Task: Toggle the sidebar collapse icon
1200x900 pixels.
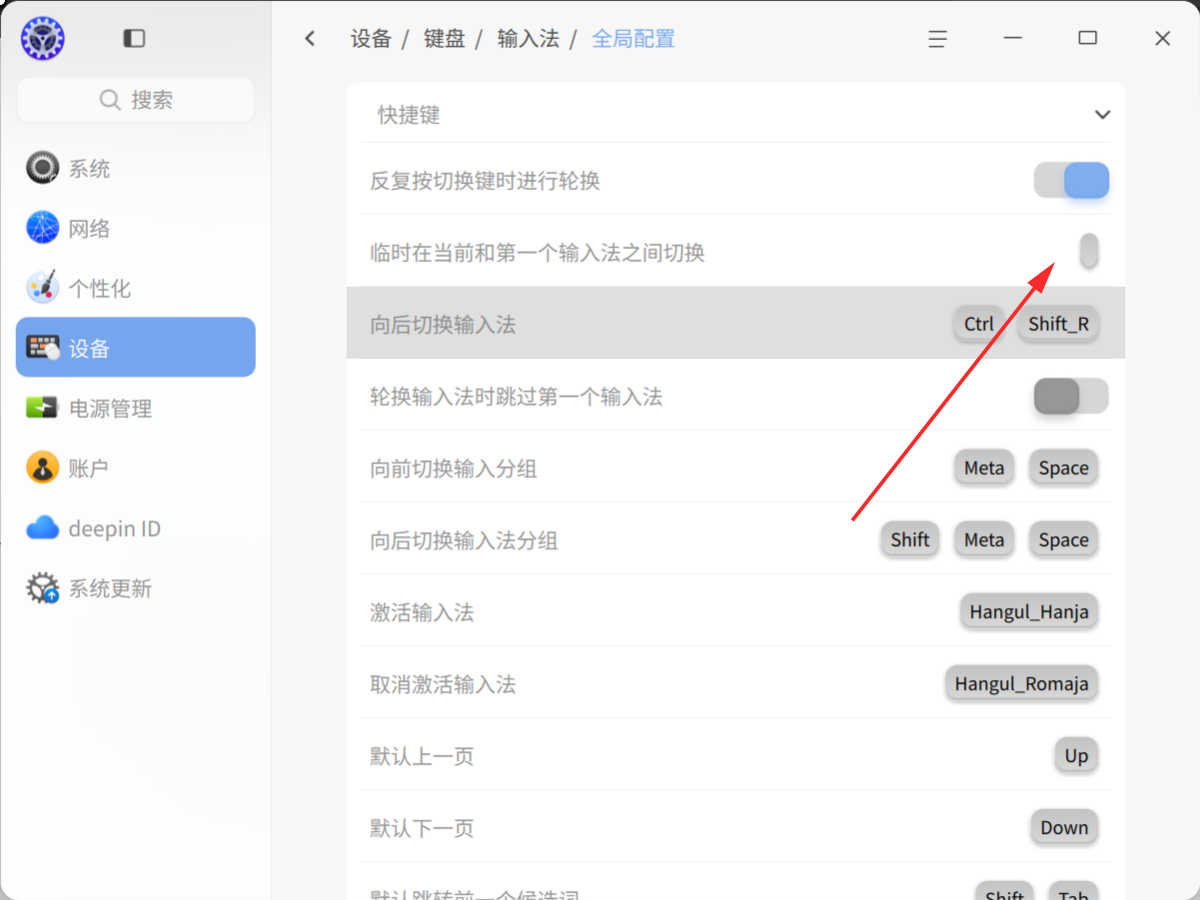Action: click(134, 39)
